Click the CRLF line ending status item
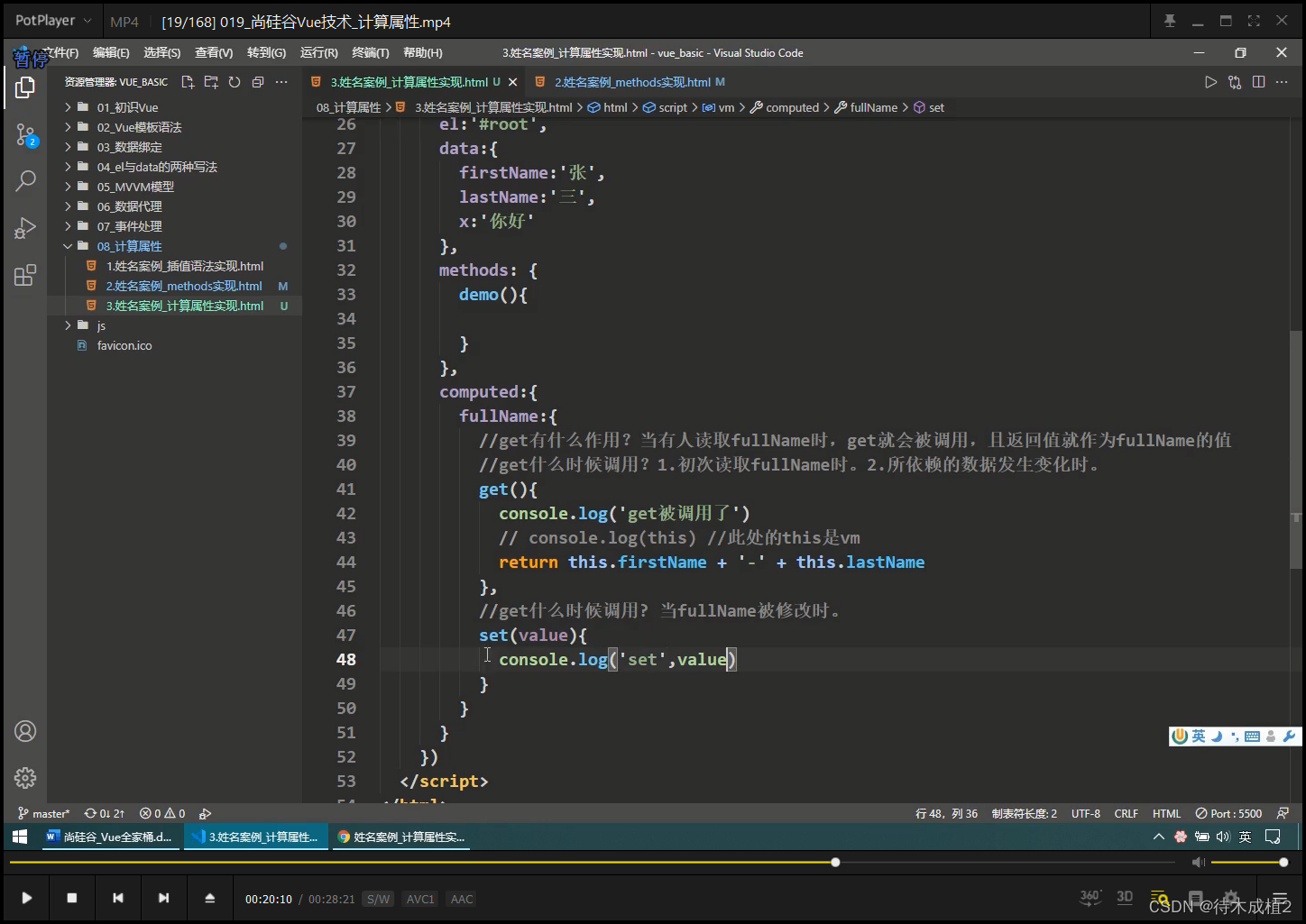Screen dimensions: 1306x924 click(x=1126, y=813)
